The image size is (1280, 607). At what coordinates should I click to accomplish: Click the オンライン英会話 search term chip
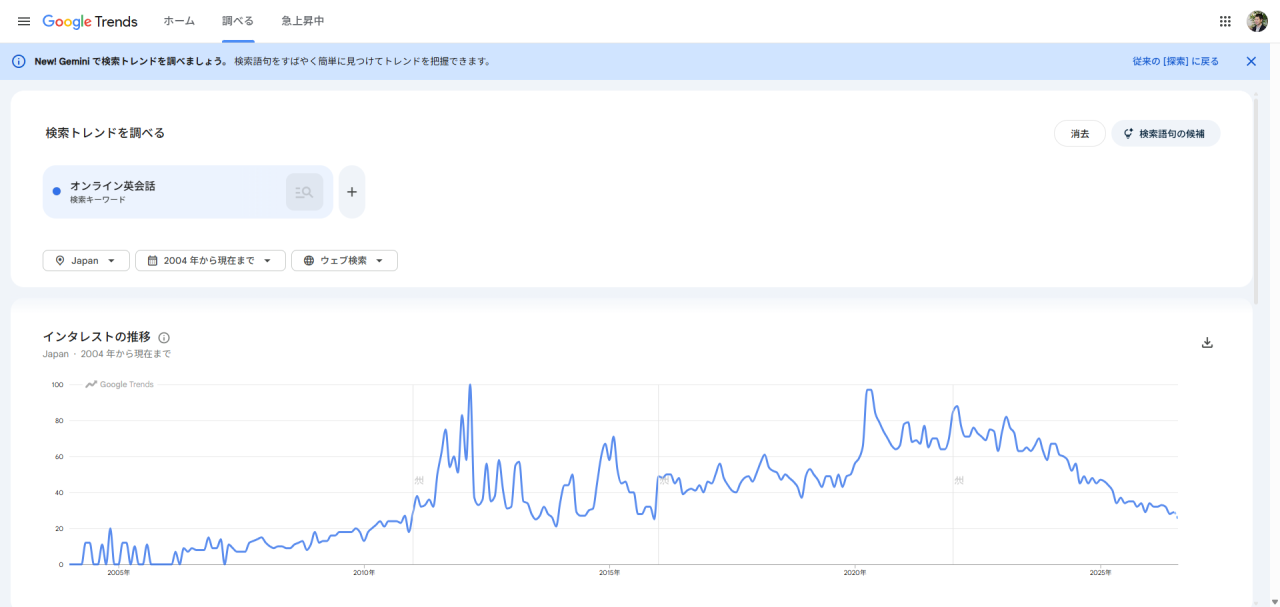pos(188,192)
